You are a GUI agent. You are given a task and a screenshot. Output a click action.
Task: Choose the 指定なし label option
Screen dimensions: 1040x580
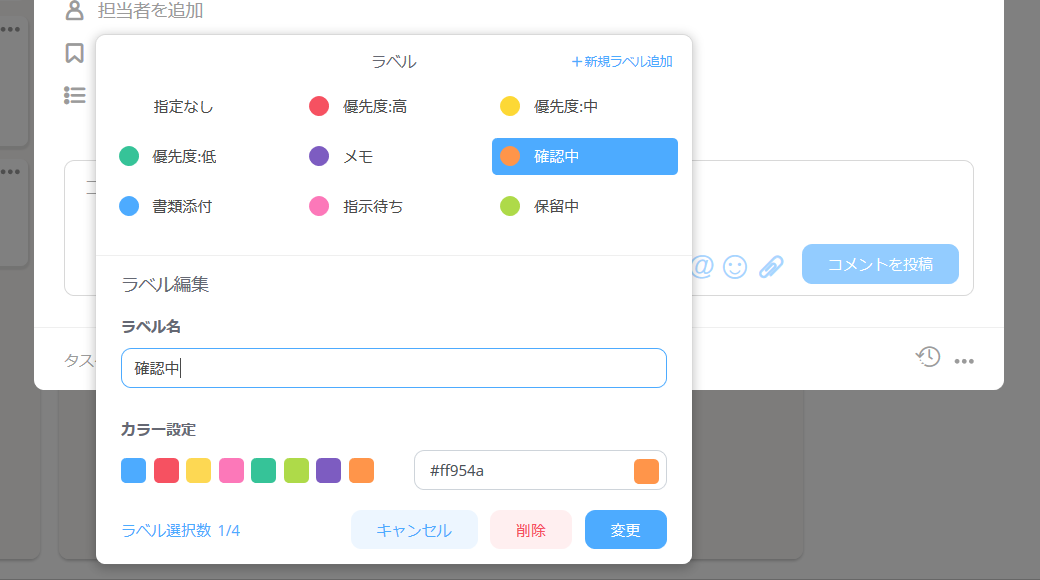tap(183, 106)
